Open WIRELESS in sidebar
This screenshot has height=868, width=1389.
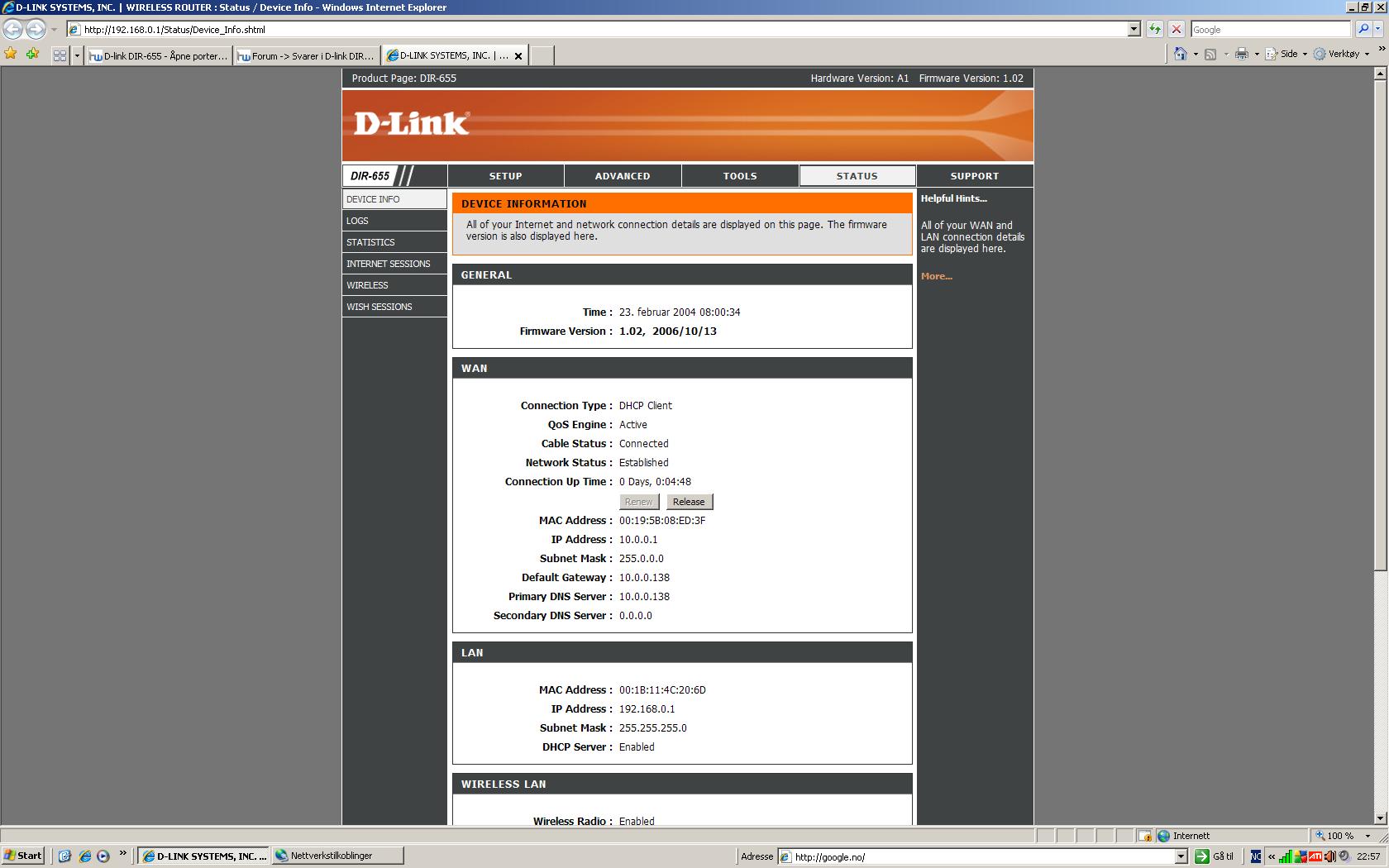tap(394, 285)
